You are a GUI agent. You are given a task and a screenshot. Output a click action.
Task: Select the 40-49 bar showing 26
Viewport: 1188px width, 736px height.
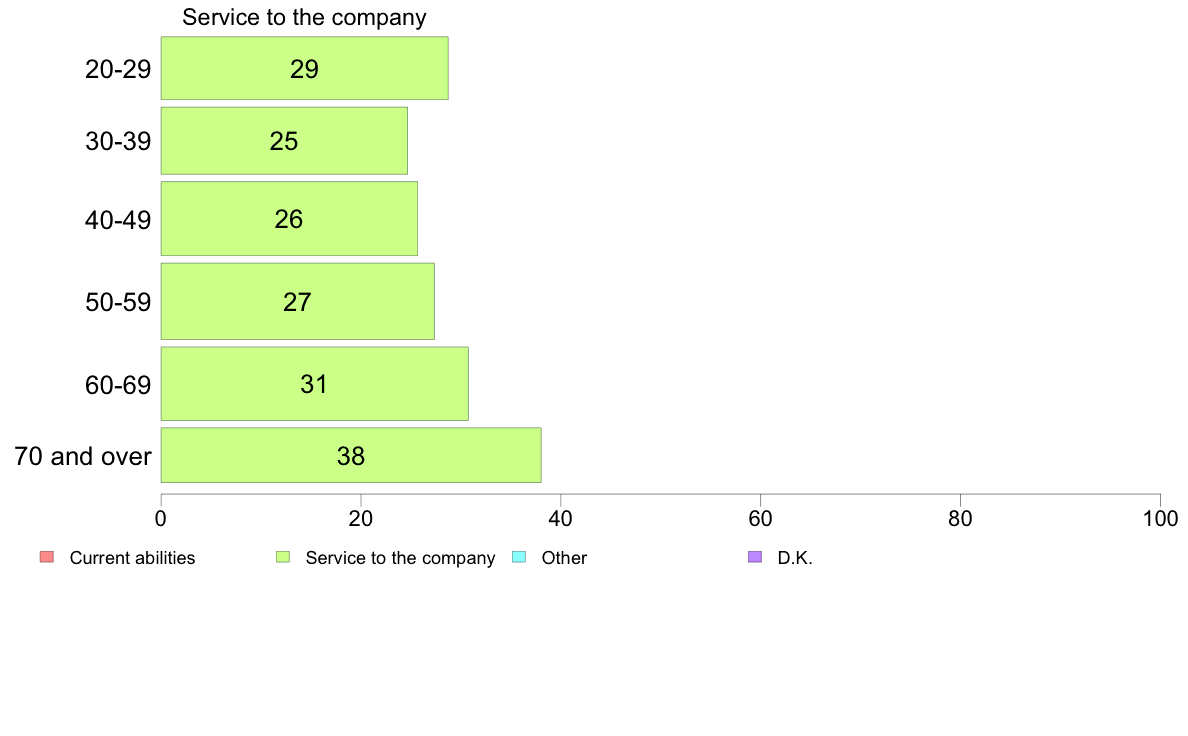point(289,218)
